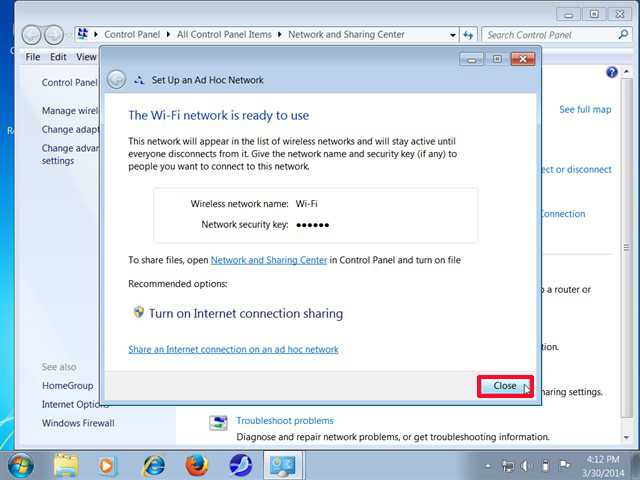Open the Edit menu
This screenshot has width=640, height=480.
point(60,57)
